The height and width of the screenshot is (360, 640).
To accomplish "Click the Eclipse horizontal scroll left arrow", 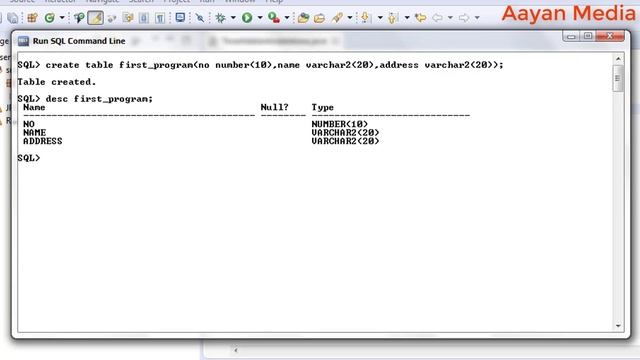I will [236, 350].
